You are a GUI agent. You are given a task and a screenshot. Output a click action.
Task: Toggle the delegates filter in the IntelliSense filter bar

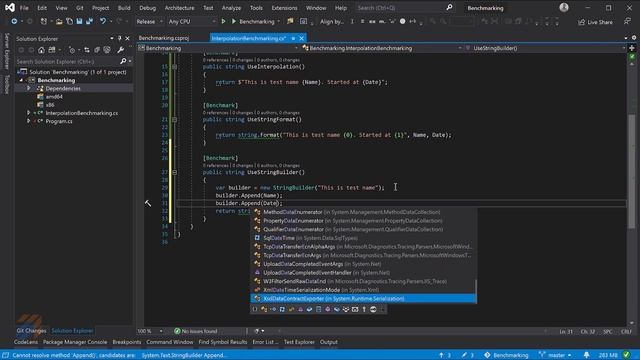[300, 309]
